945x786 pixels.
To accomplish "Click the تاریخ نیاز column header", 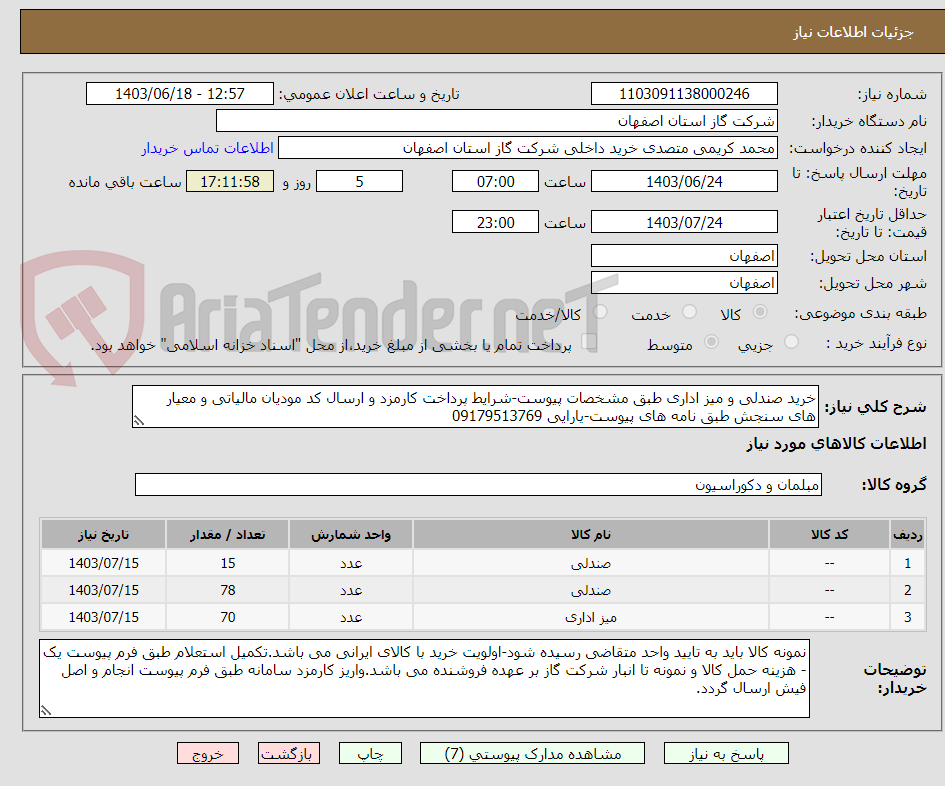I will (103, 535).
